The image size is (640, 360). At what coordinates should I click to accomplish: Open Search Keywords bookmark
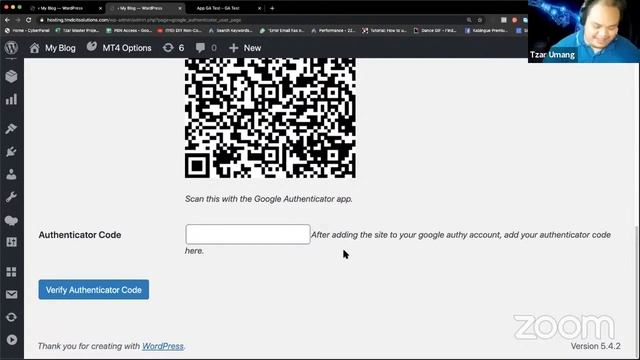tap(231, 31)
